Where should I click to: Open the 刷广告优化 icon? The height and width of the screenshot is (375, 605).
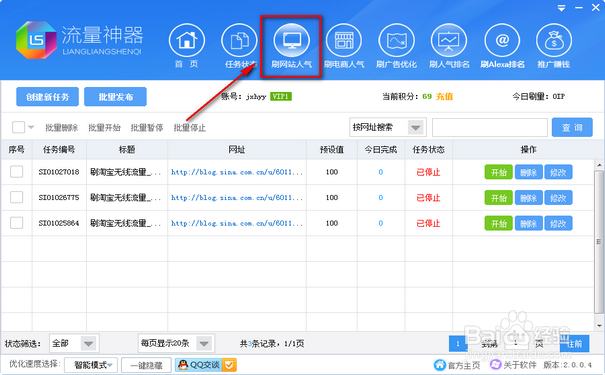(396, 41)
